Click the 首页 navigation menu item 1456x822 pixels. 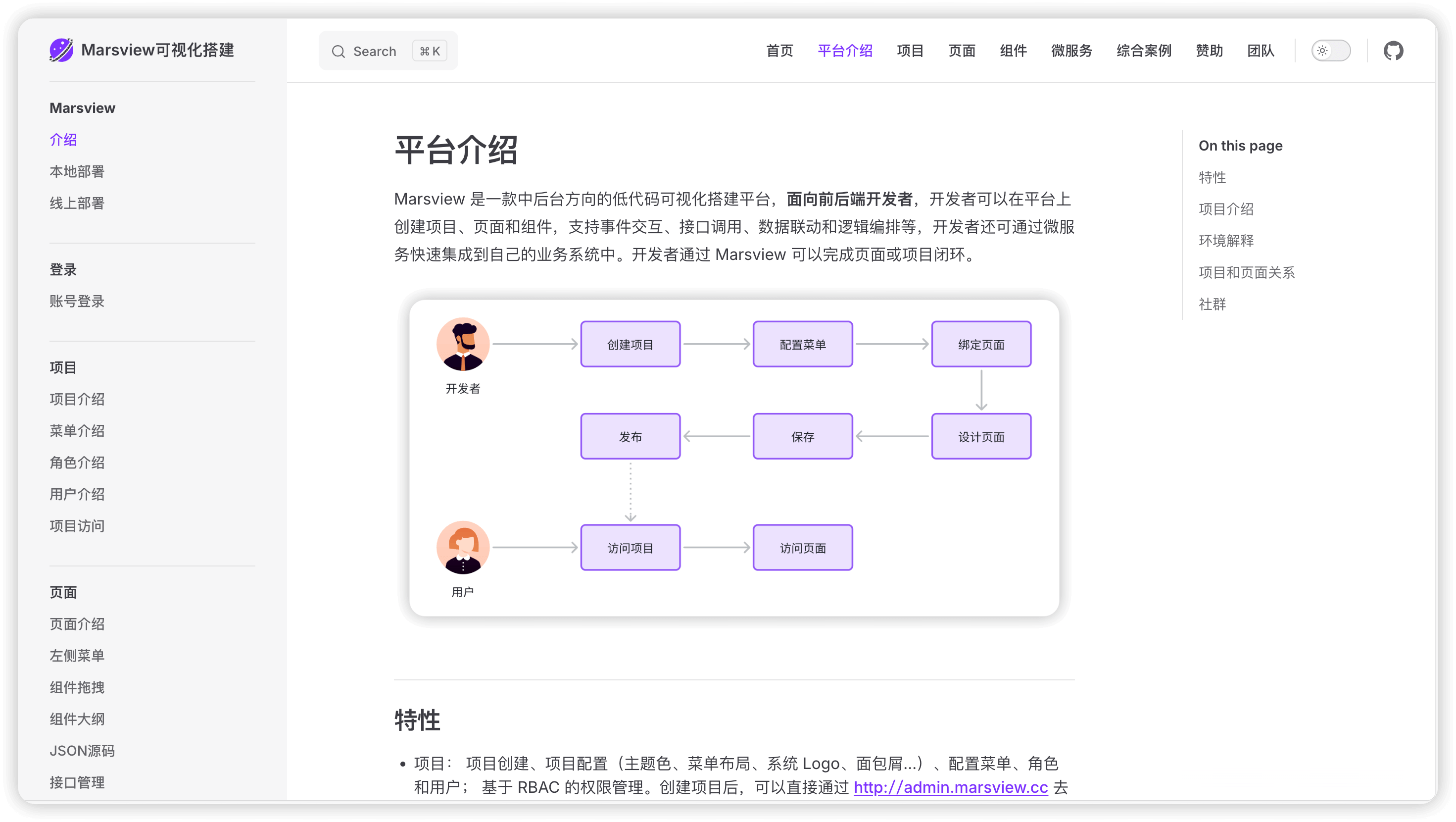[x=779, y=50]
